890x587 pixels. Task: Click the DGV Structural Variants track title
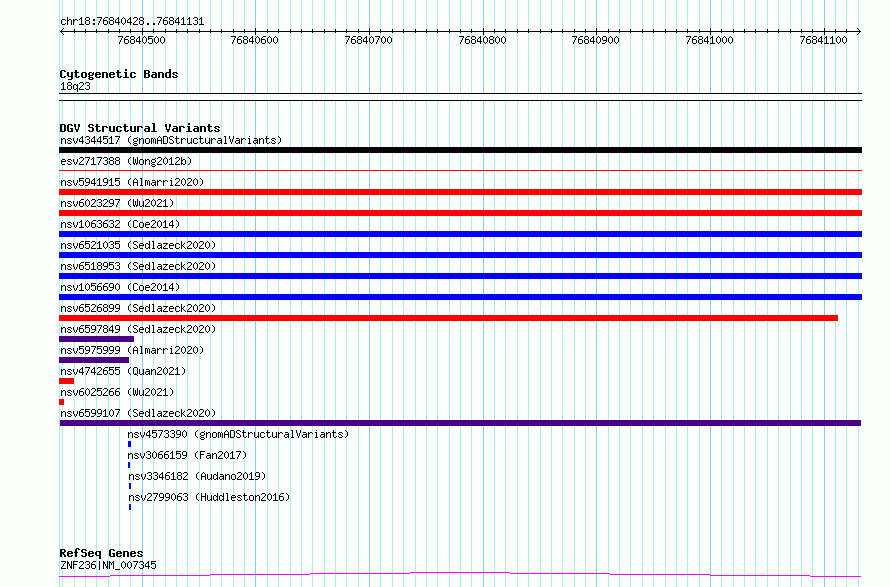[140, 128]
